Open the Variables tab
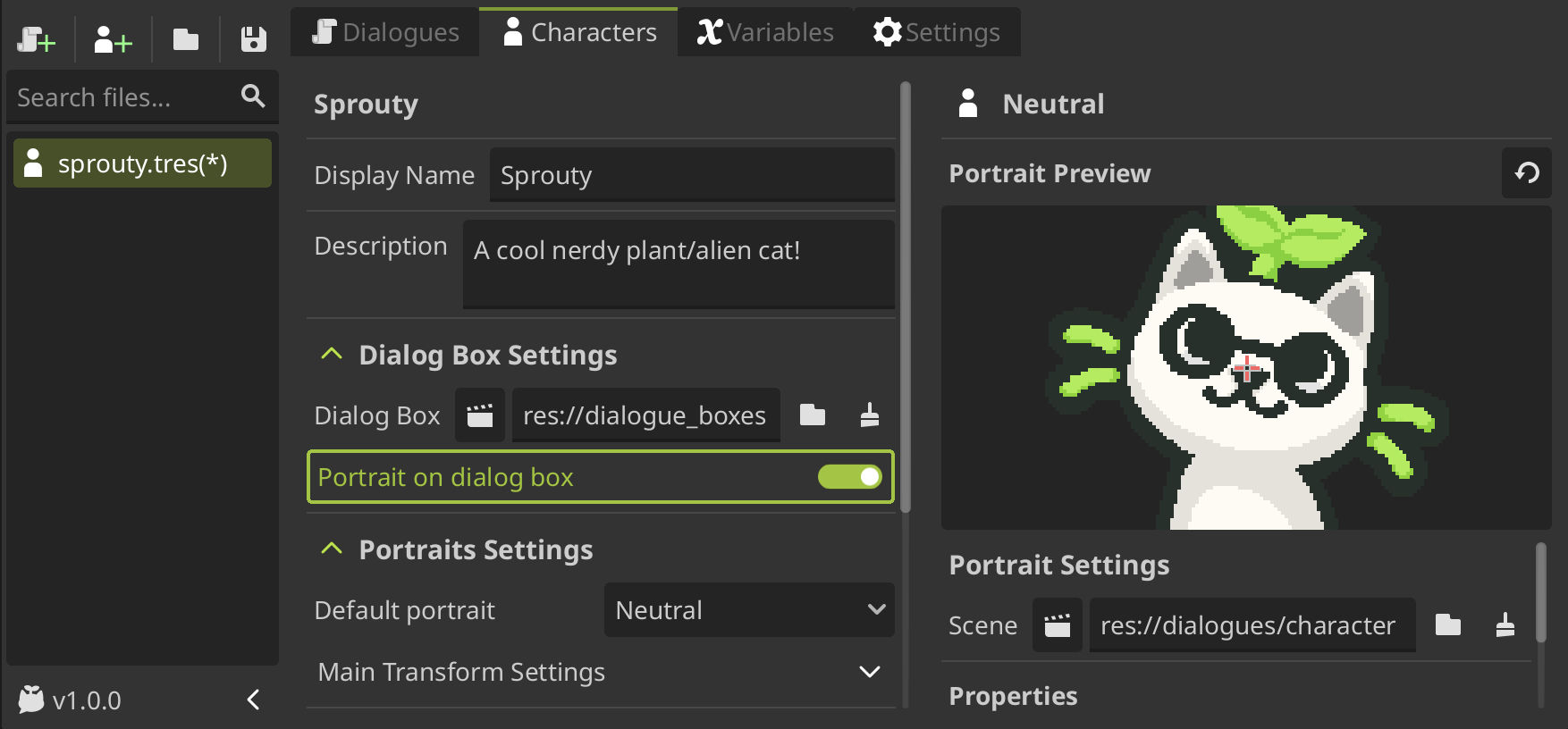 [x=765, y=32]
